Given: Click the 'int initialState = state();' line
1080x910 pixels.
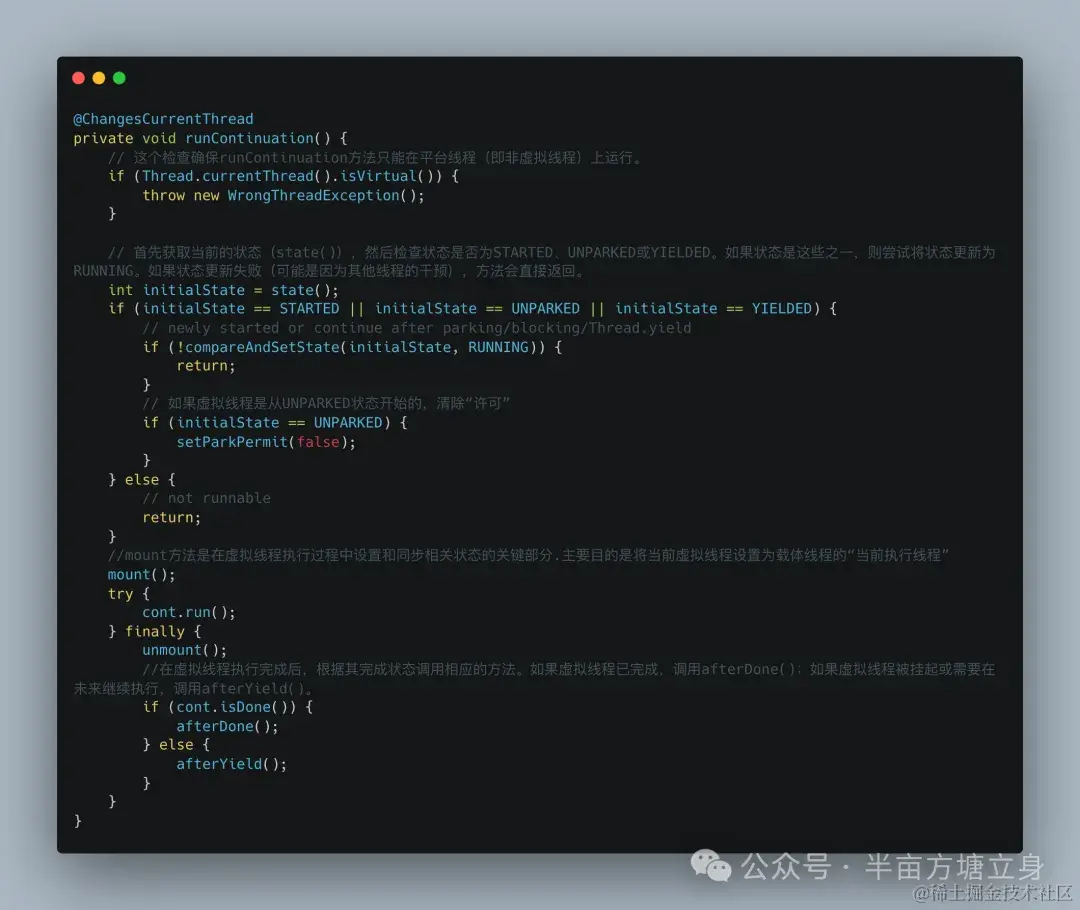Looking at the screenshot, I should tap(223, 290).
